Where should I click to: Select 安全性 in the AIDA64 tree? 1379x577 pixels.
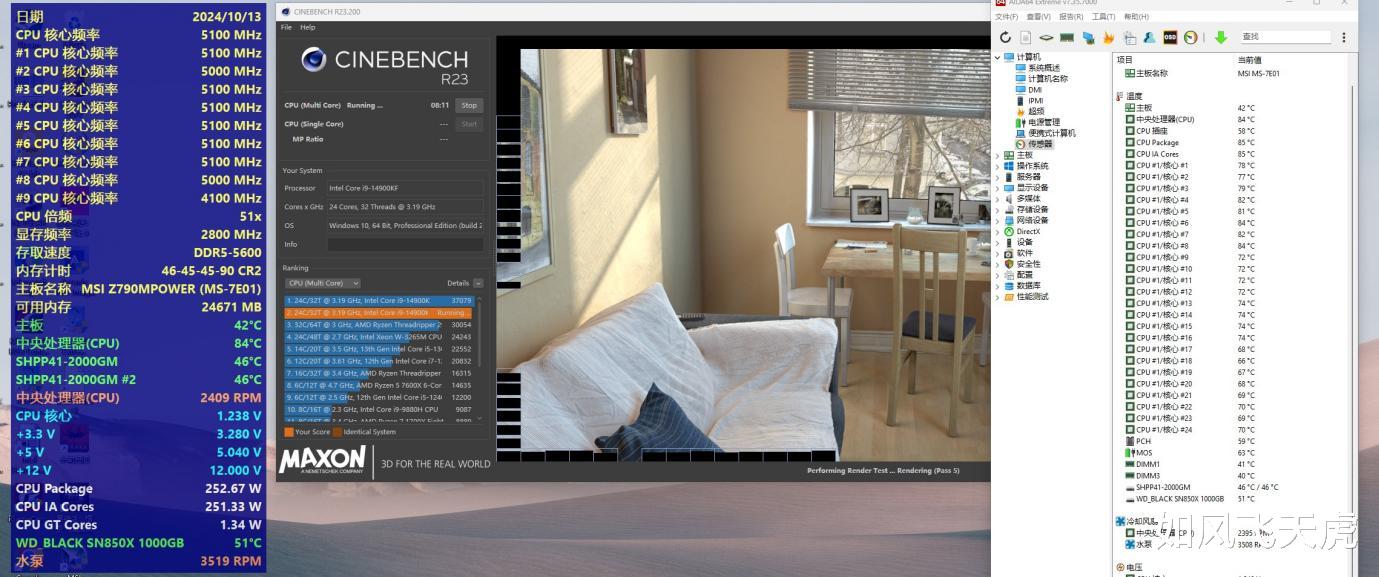coord(1028,264)
